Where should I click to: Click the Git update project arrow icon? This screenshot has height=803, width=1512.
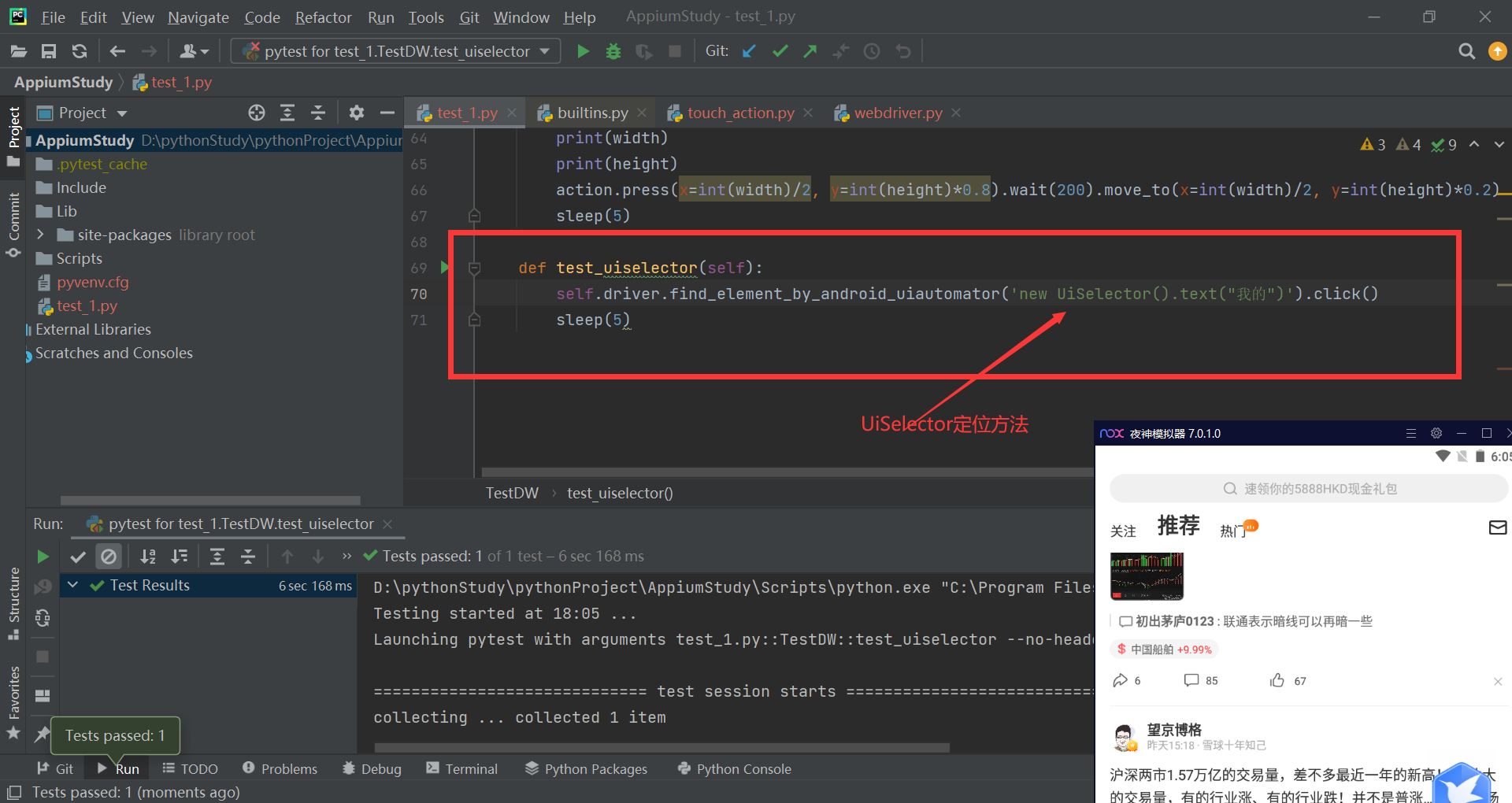point(749,51)
